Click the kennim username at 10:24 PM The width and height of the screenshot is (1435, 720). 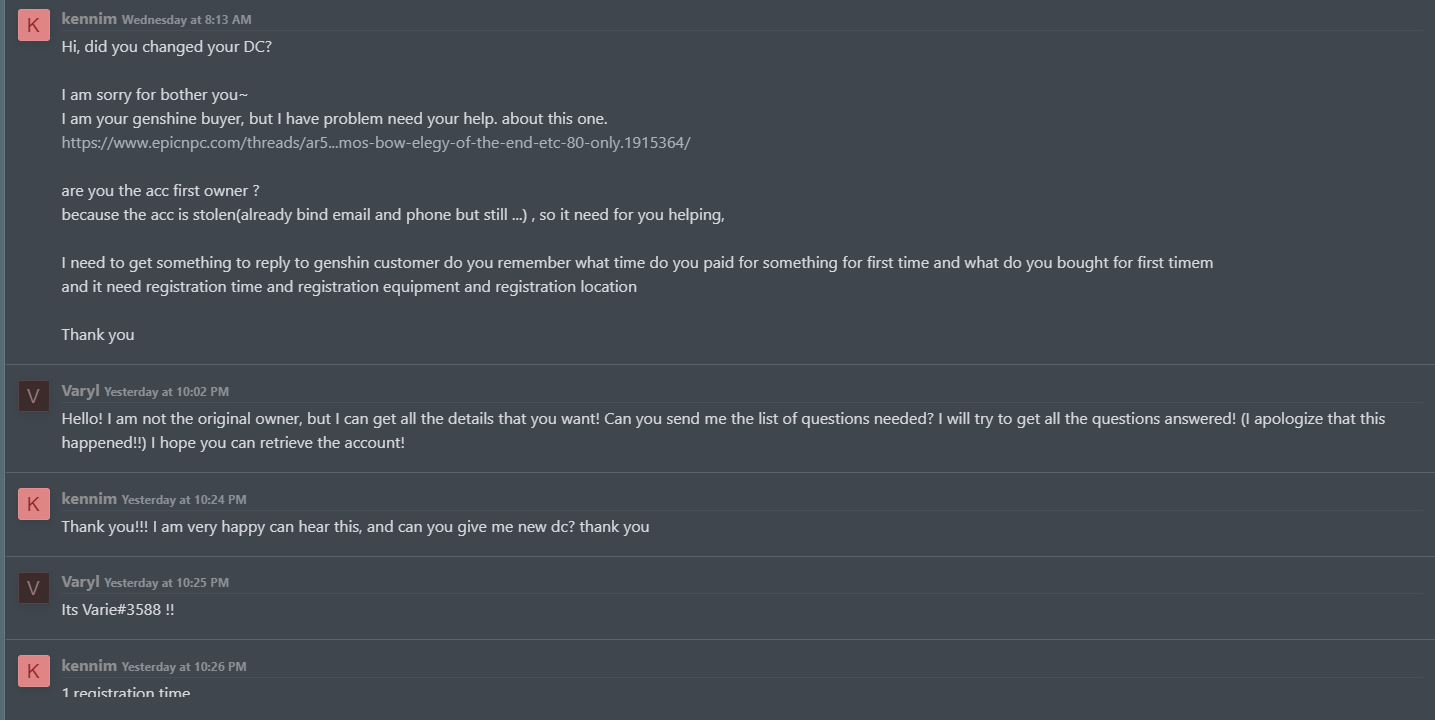(x=89, y=498)
